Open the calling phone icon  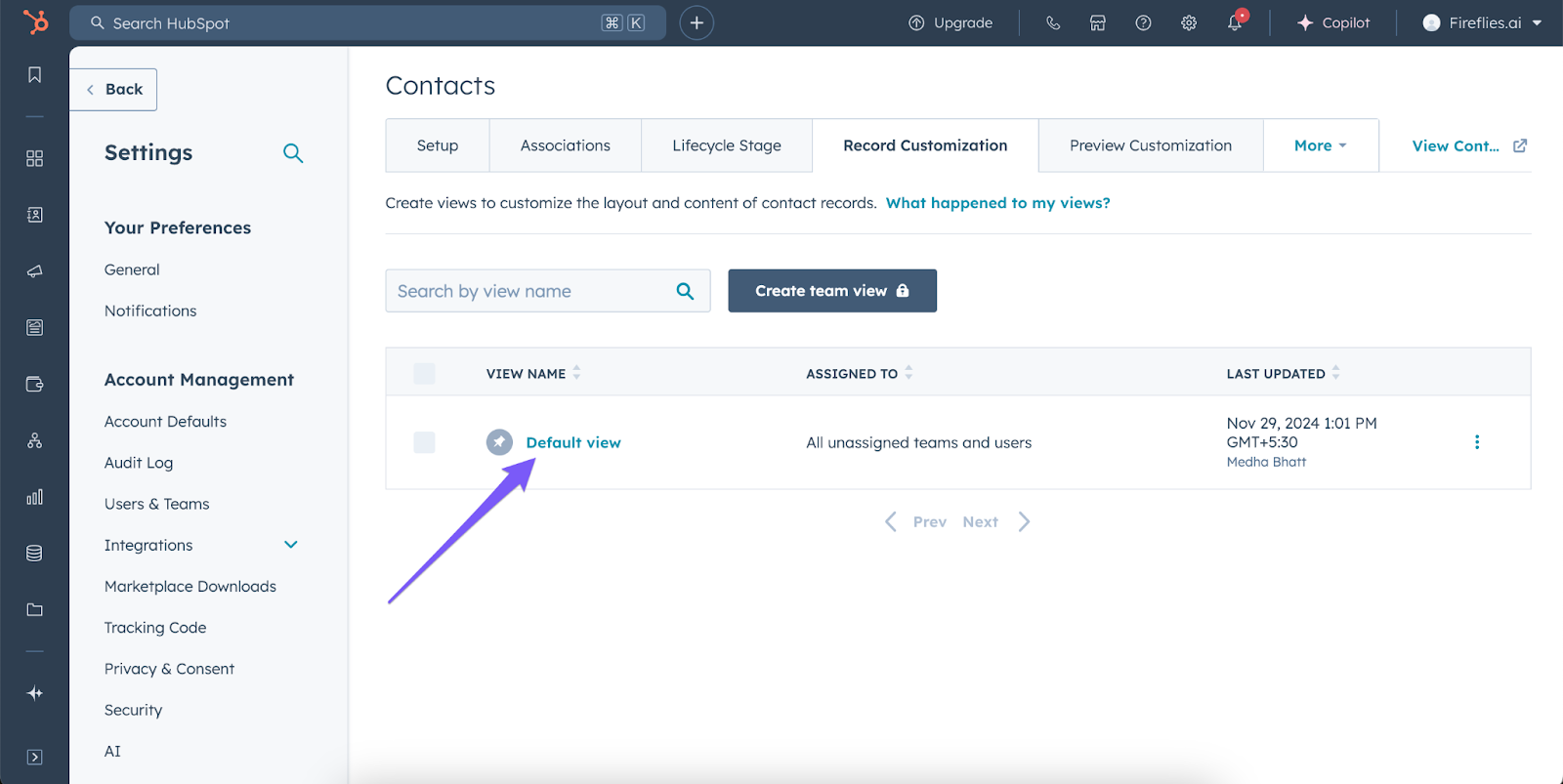1053,23
